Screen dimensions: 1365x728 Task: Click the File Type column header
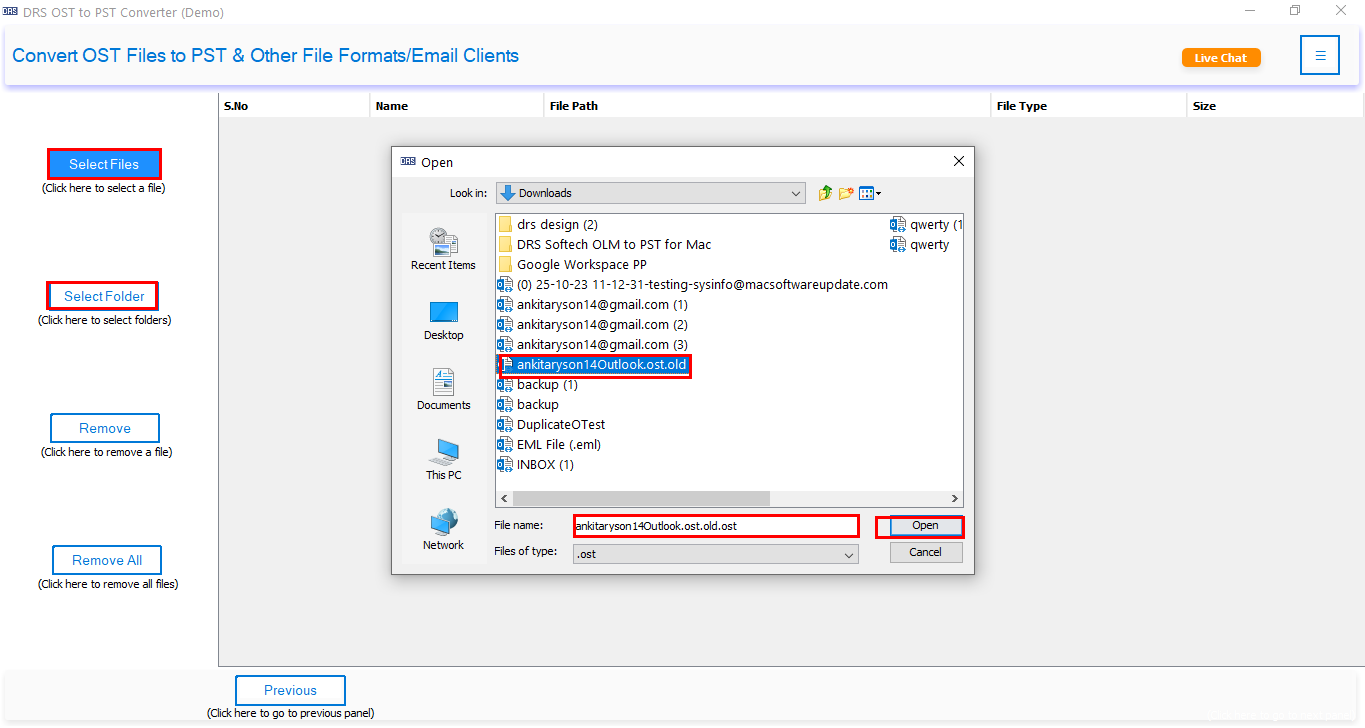(x=1089, y=105)
